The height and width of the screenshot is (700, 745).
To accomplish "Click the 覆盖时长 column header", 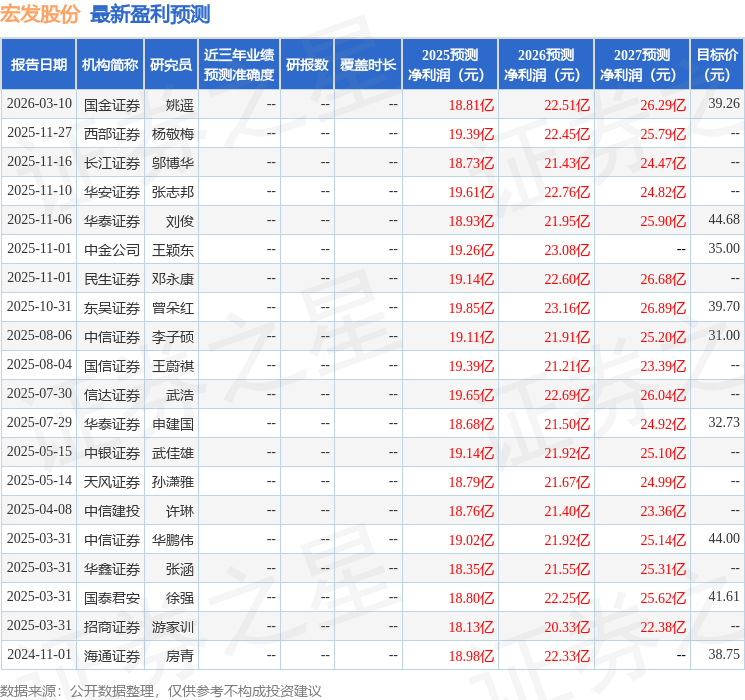I will [368, 65].
